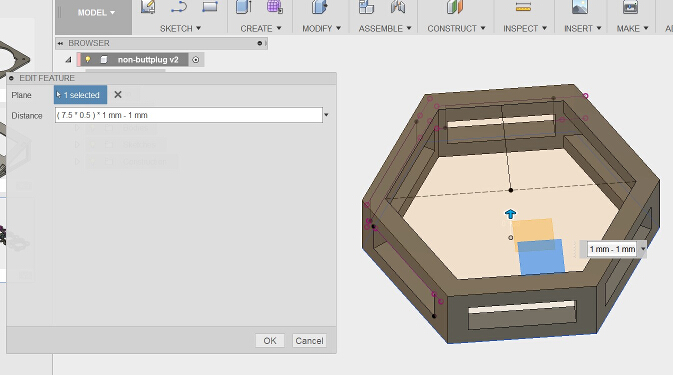Screen dimensions: 673x375
Task: Click the Extrude icon in CREATE
Action: [244, 7]
